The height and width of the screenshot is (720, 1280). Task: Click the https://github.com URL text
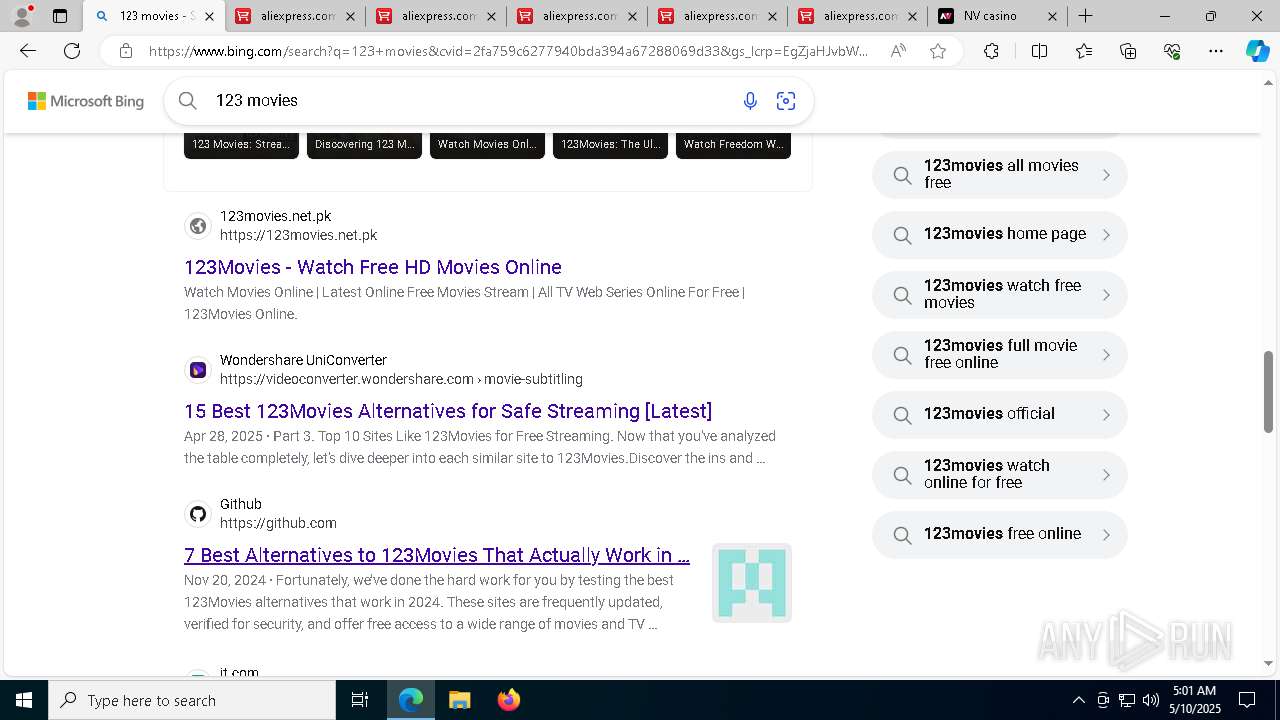pyautogui.click(x=278, y=523)
